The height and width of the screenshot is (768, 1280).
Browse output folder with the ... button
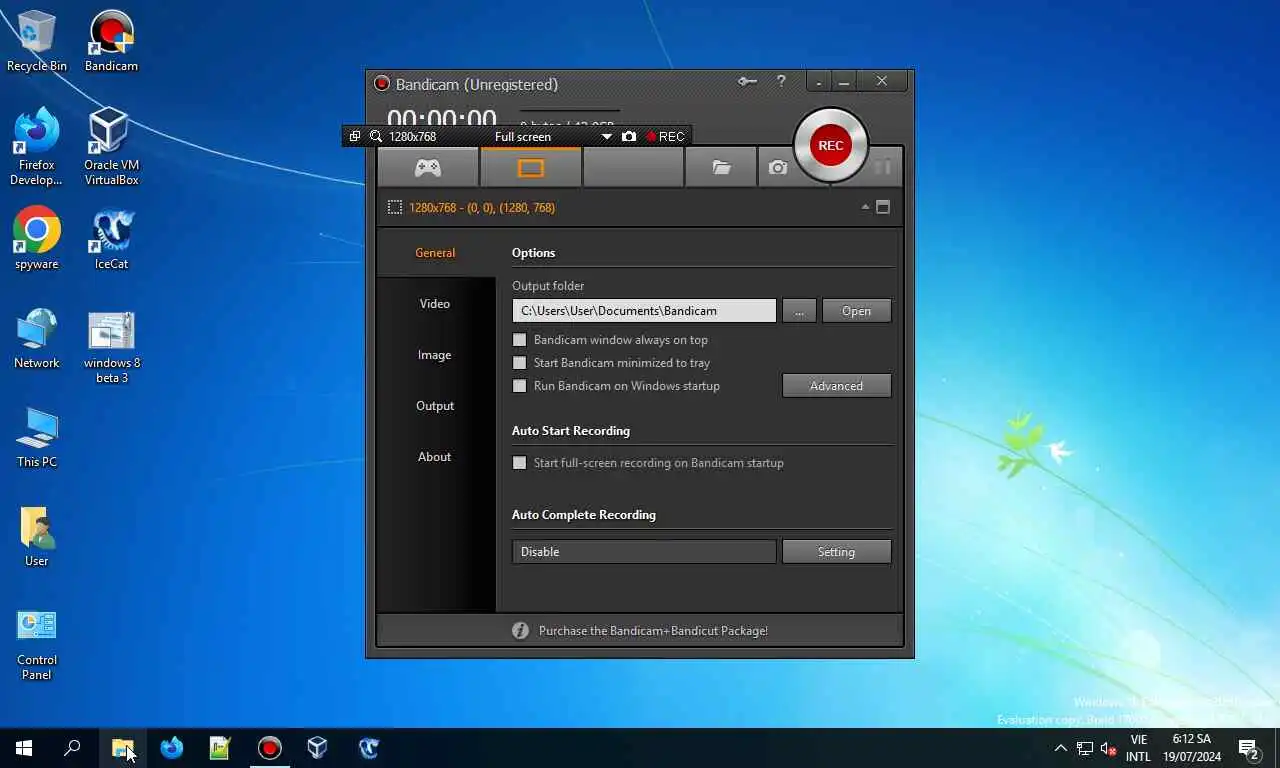pos(799,311)
